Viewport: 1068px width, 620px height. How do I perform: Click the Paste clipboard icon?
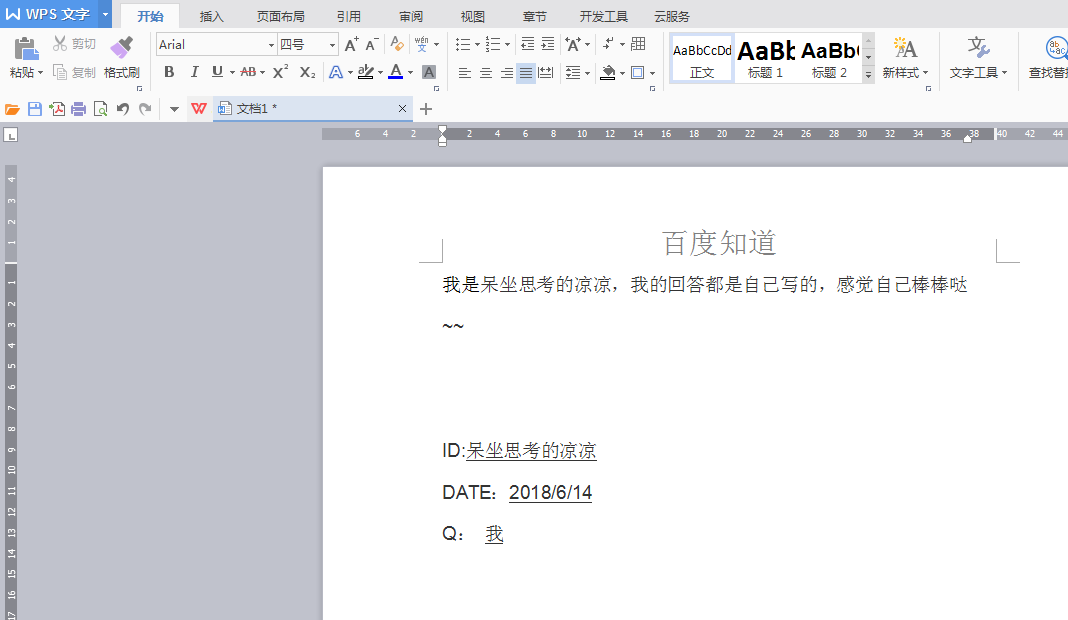coord(26,48)
